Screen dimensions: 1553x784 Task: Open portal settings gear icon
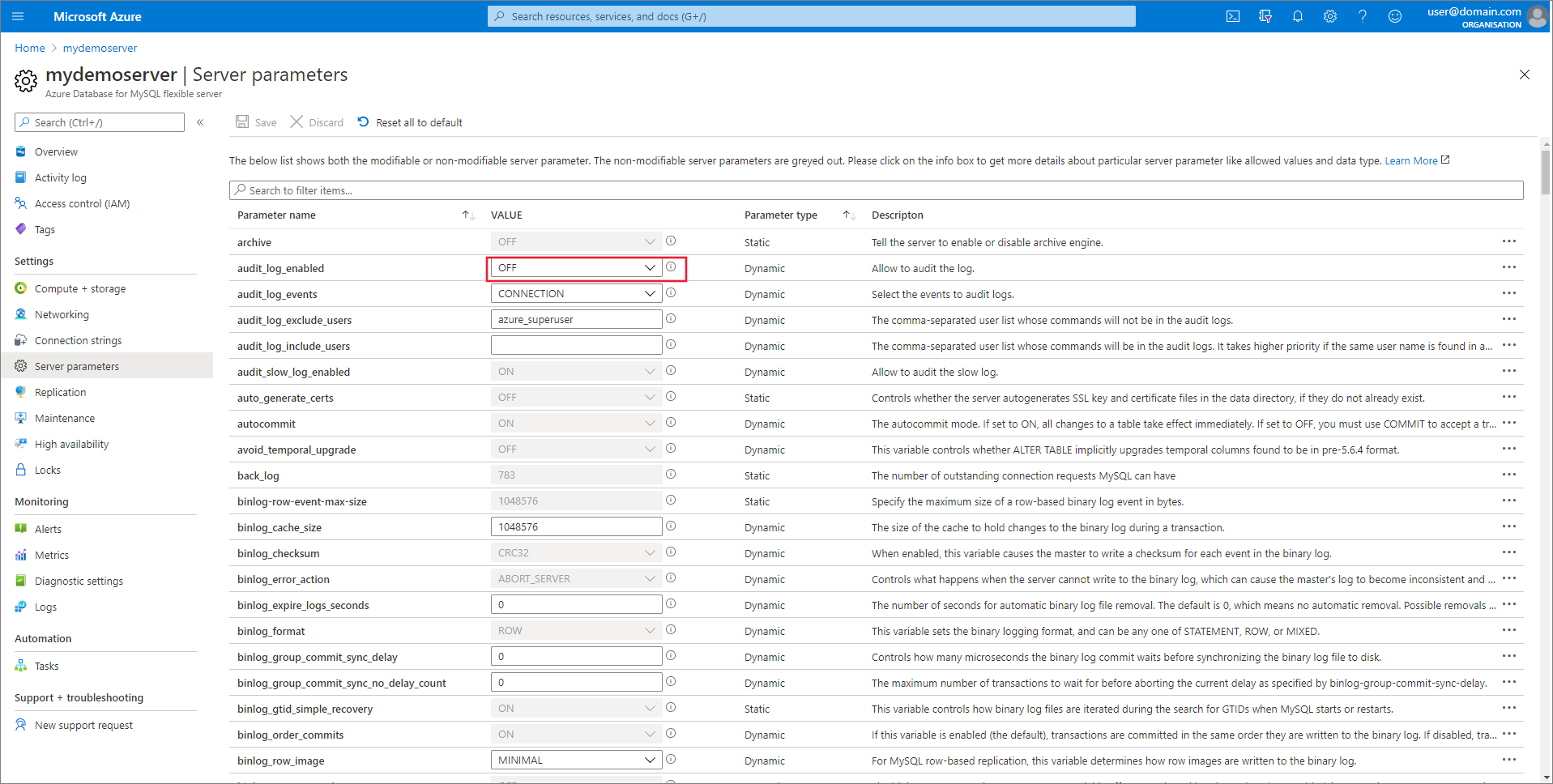click(x=1329, y=16)
